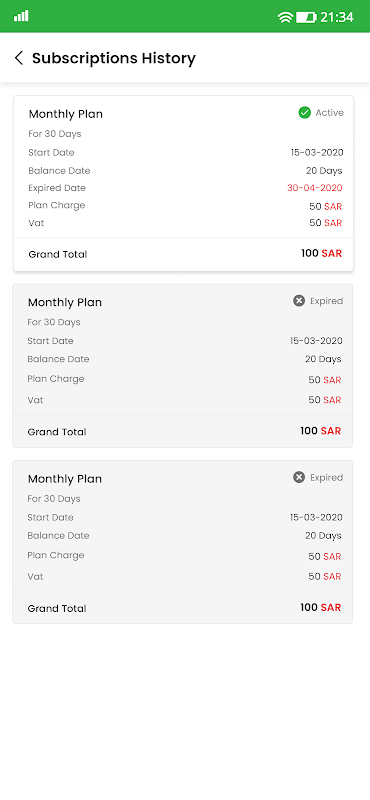This screenshot has width=370, height=800.
Task: Open the active Monthly Plan card
Action: (183, 183)
